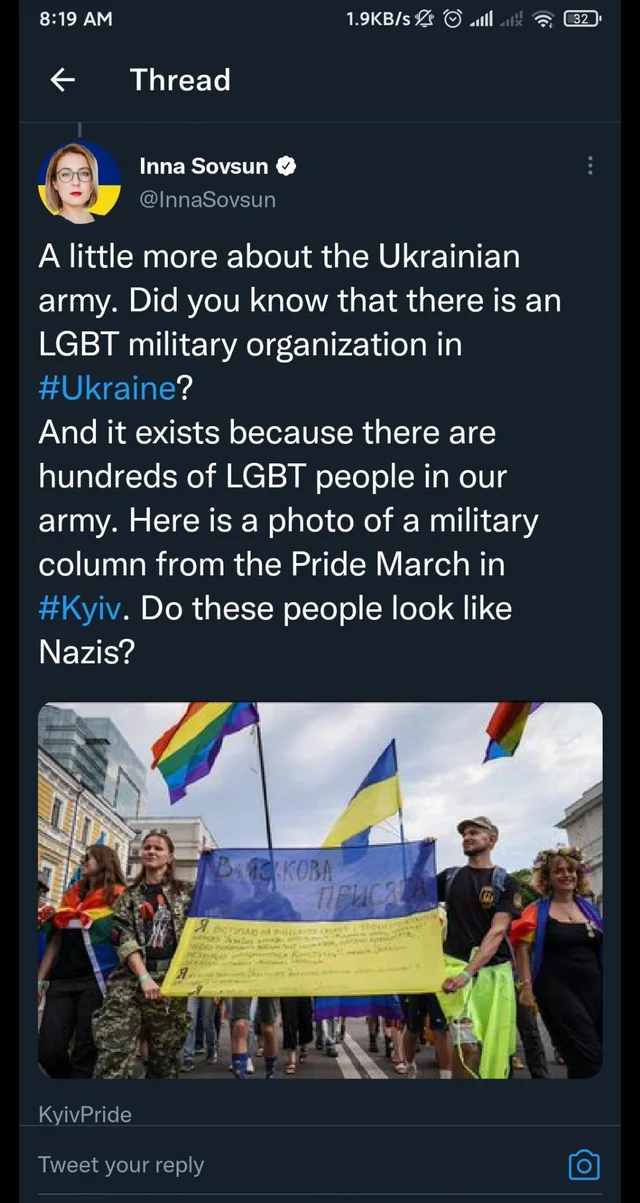Tap the KyivPride photo credit label

[85, 1114]
